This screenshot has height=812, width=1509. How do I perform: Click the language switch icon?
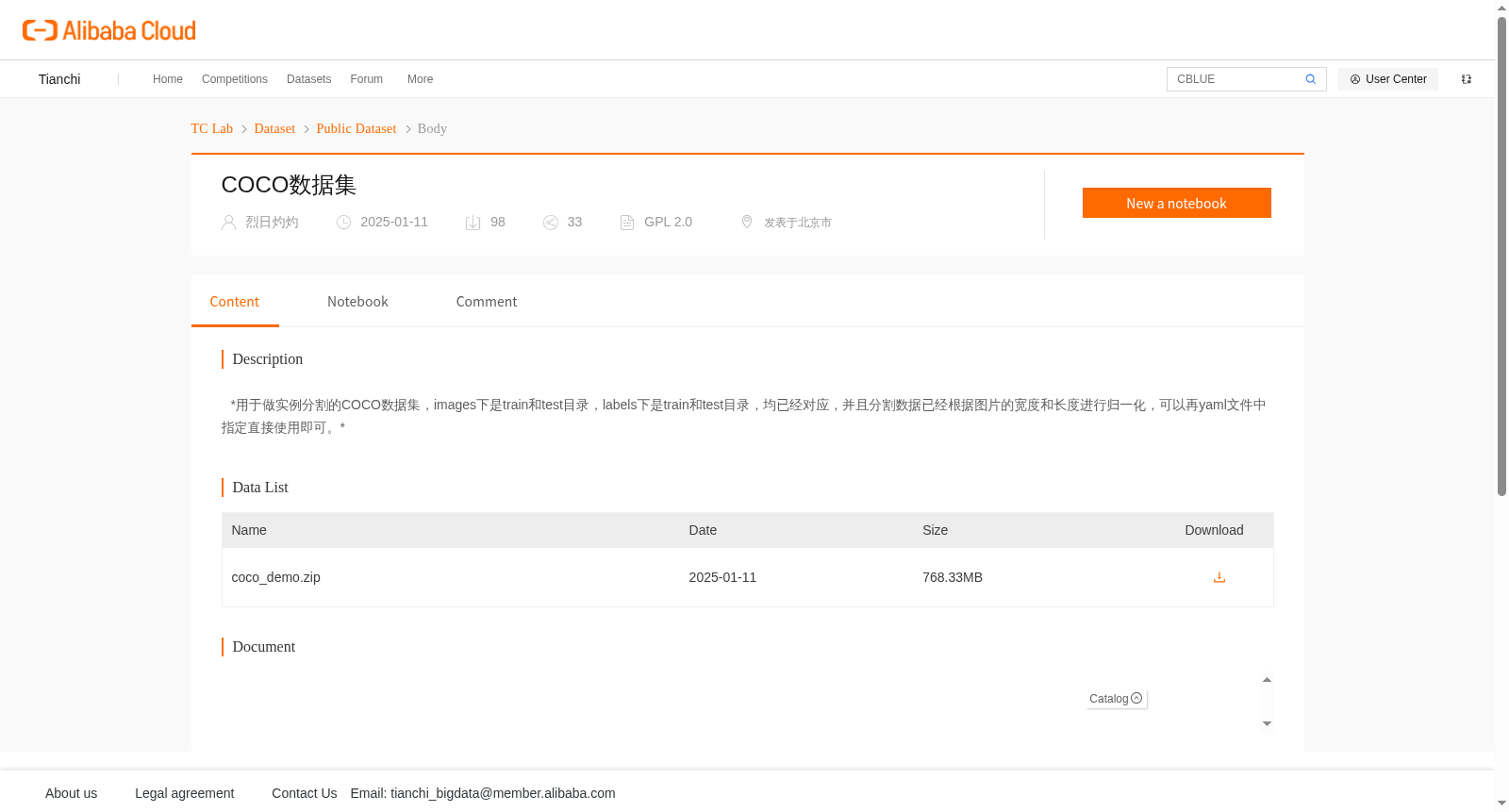[x=1467, y=79]
